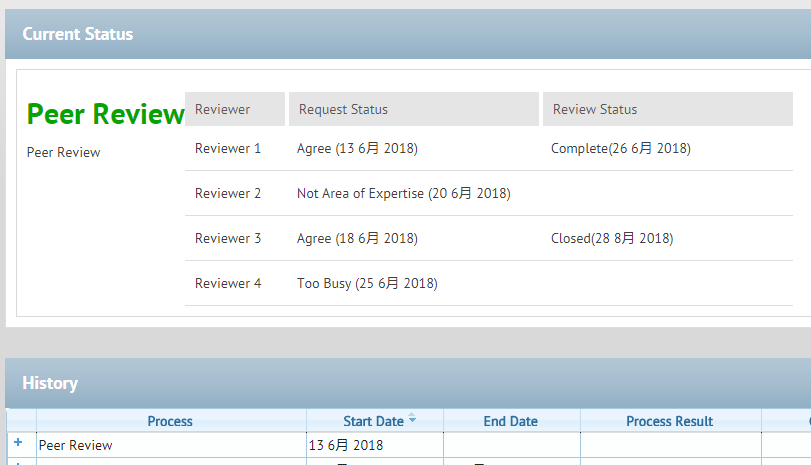Select the Reviewer 3 row label
The height and width of the screenshot is (465, 811).
(x=228, y=238)
